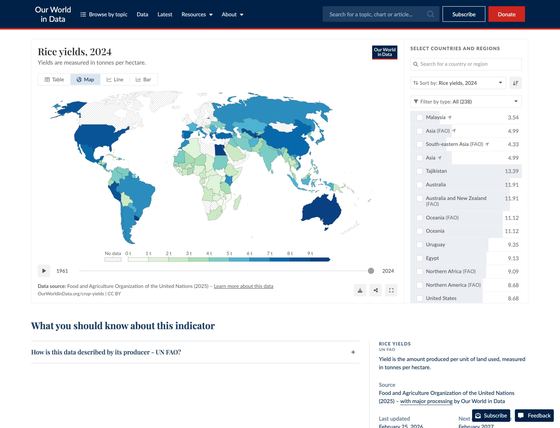Click the Northern Africa (FAO) checkbox

420,272
